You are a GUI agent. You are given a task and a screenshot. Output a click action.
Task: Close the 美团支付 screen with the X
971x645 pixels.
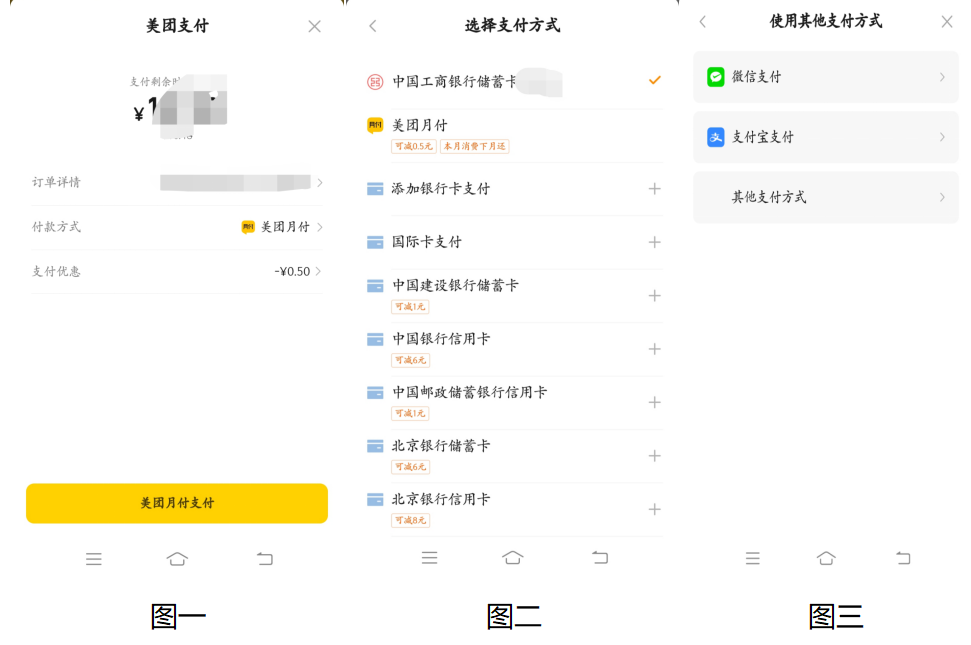point(315,26)
